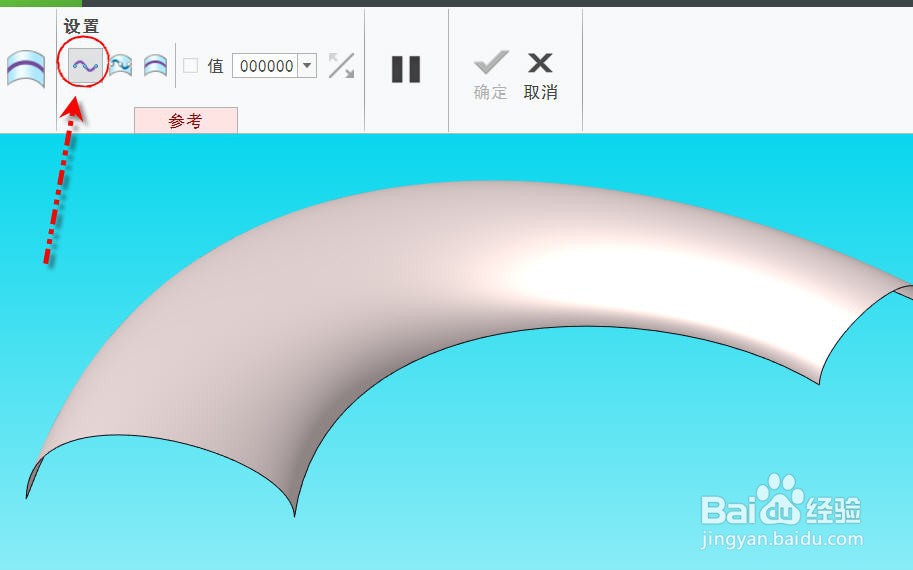Confirm with the 确定 checkmark button
Image resolution: width=913 pixels, height=570 pixels.
(491, 75)
